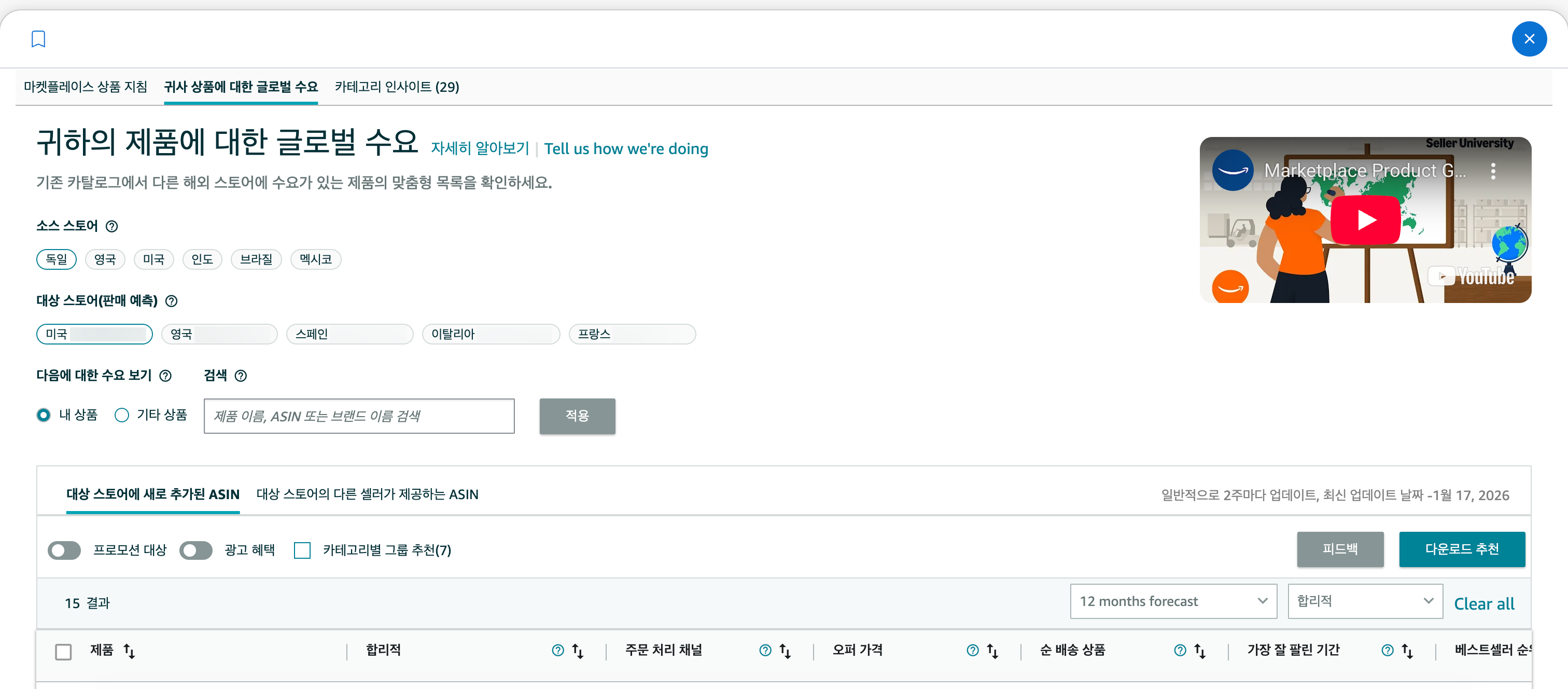
Task: Click help icon next to 소스 스토어
Action: [x=111, y=227]
